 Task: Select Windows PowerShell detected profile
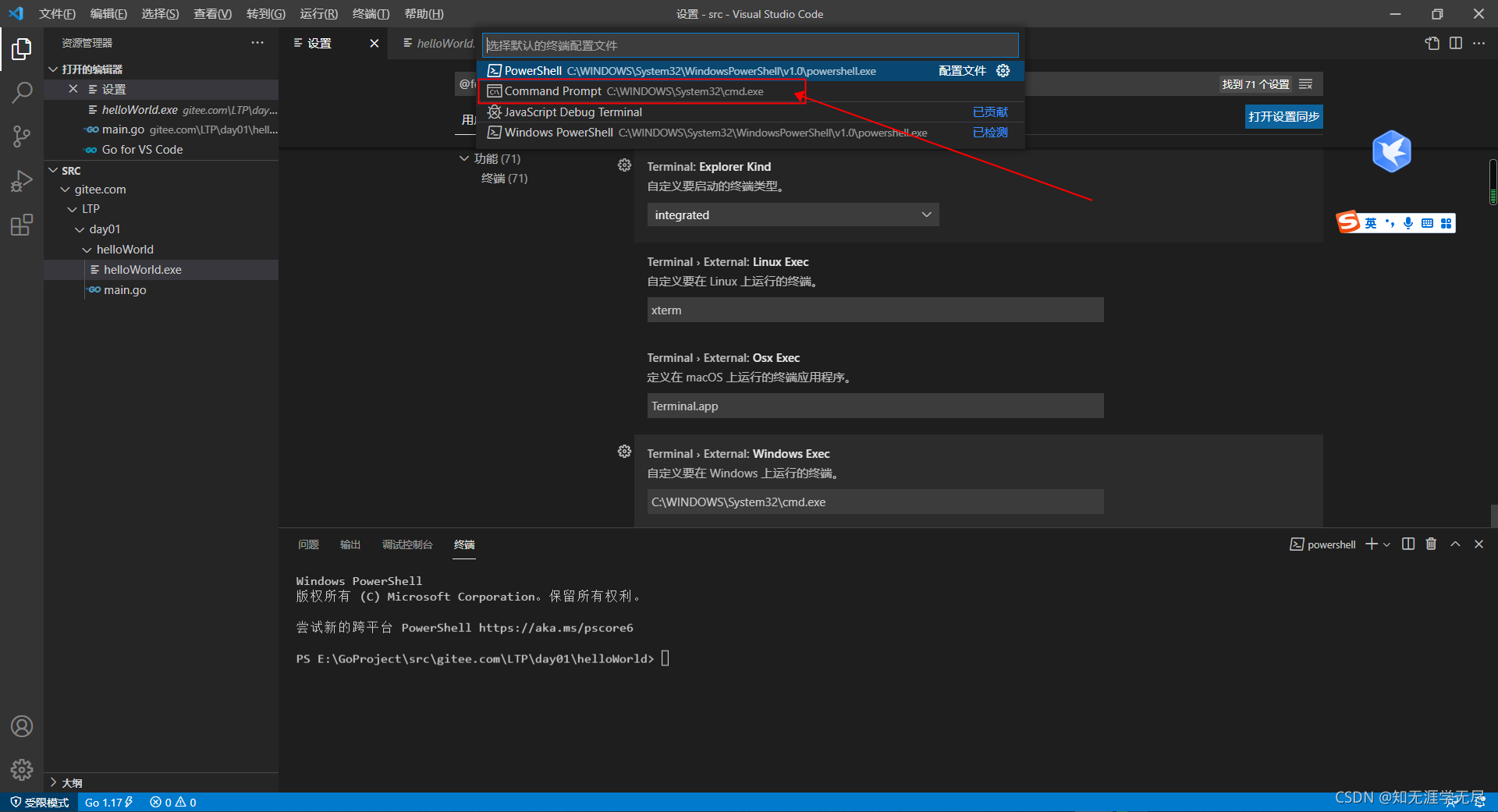pyautogui.click(x=751, y=133)
